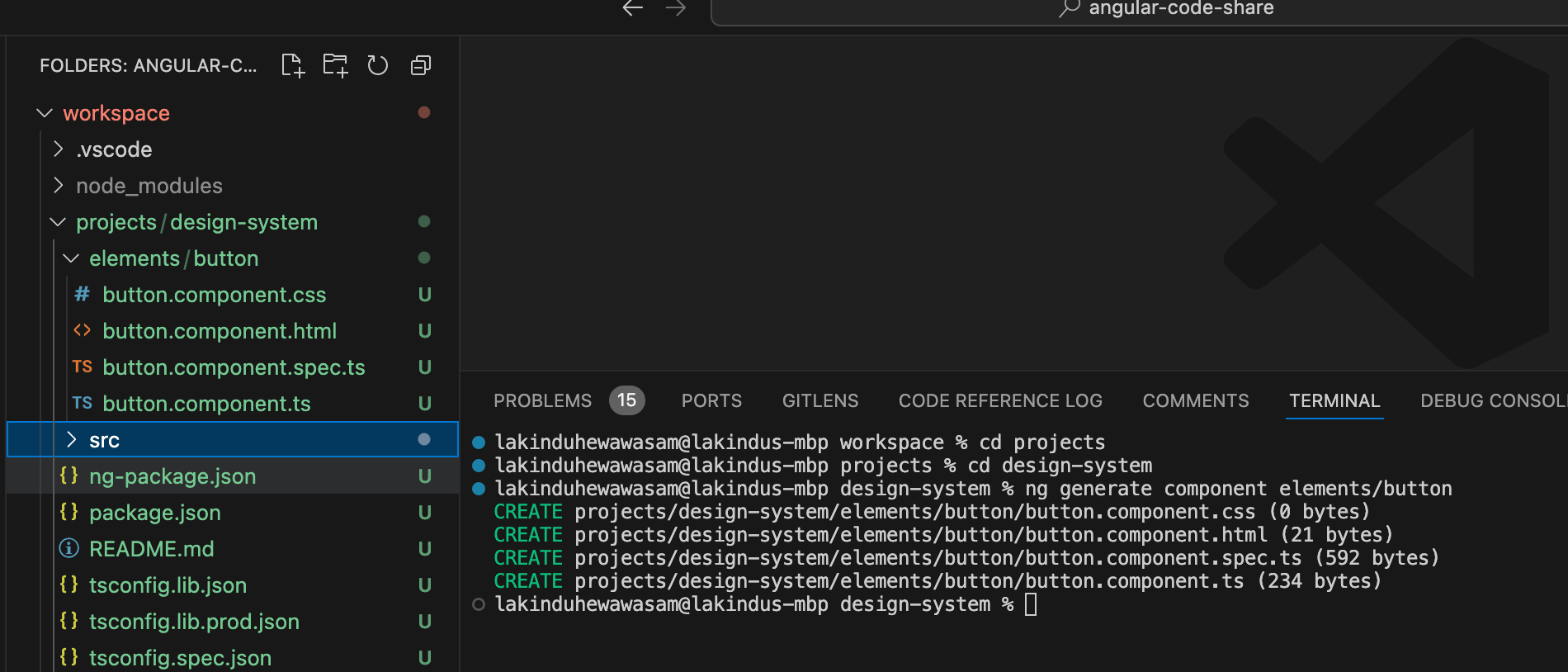Click the search magnifier icon in command bar

(x=1070, y=8)
